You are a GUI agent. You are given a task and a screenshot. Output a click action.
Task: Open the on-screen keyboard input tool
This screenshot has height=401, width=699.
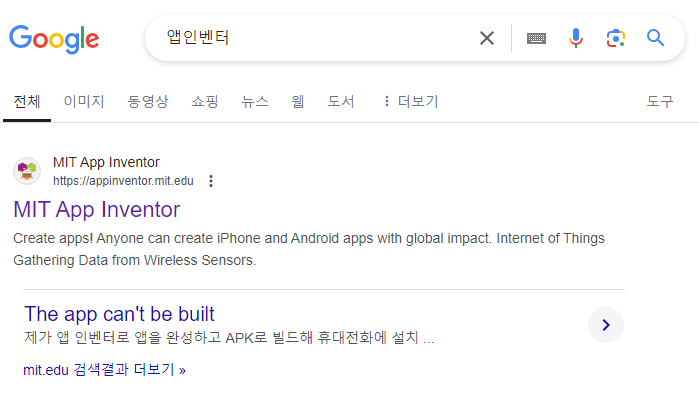[x=537, y=38]
